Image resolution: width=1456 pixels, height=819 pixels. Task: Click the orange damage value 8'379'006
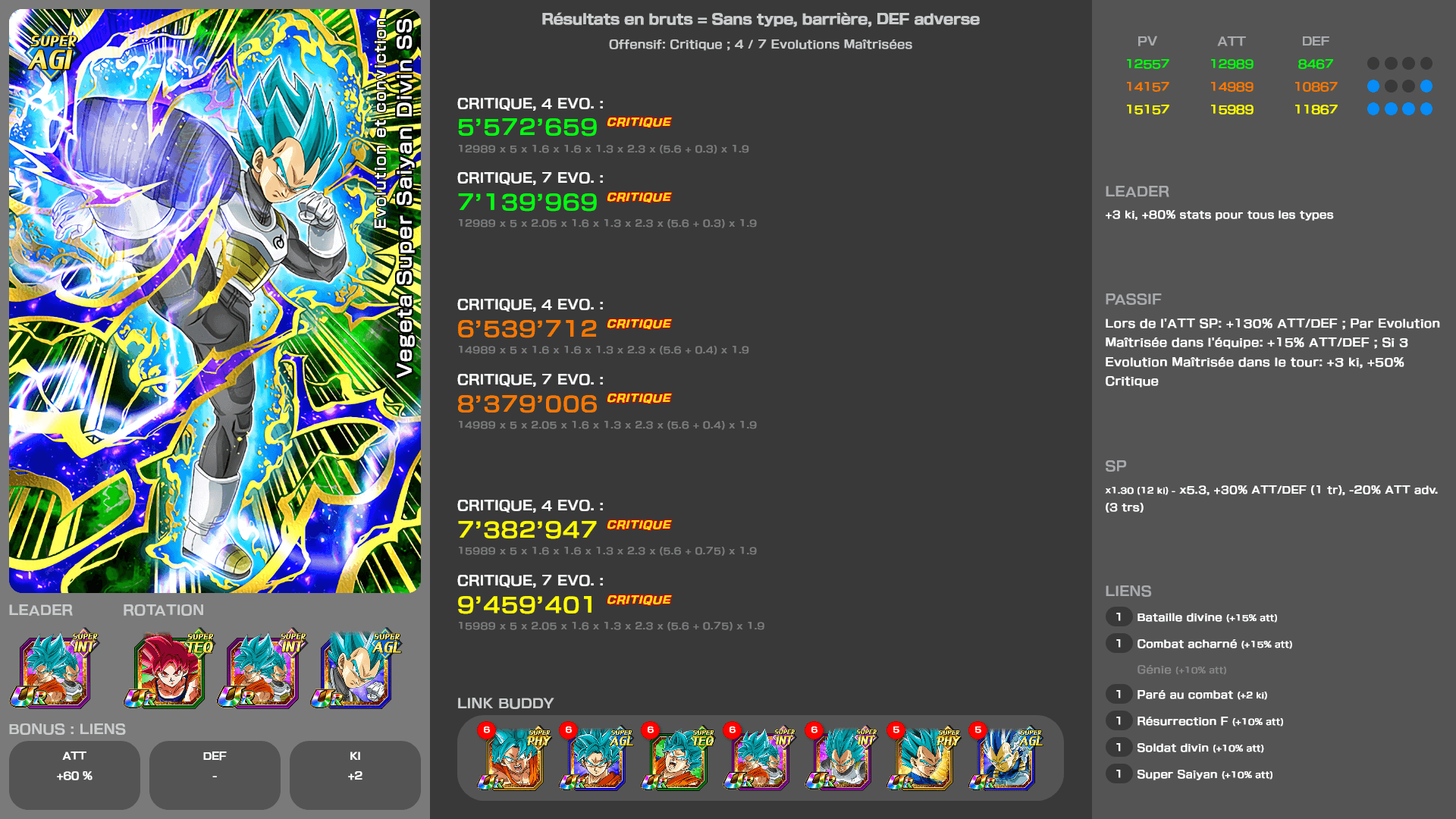(527, 403)
